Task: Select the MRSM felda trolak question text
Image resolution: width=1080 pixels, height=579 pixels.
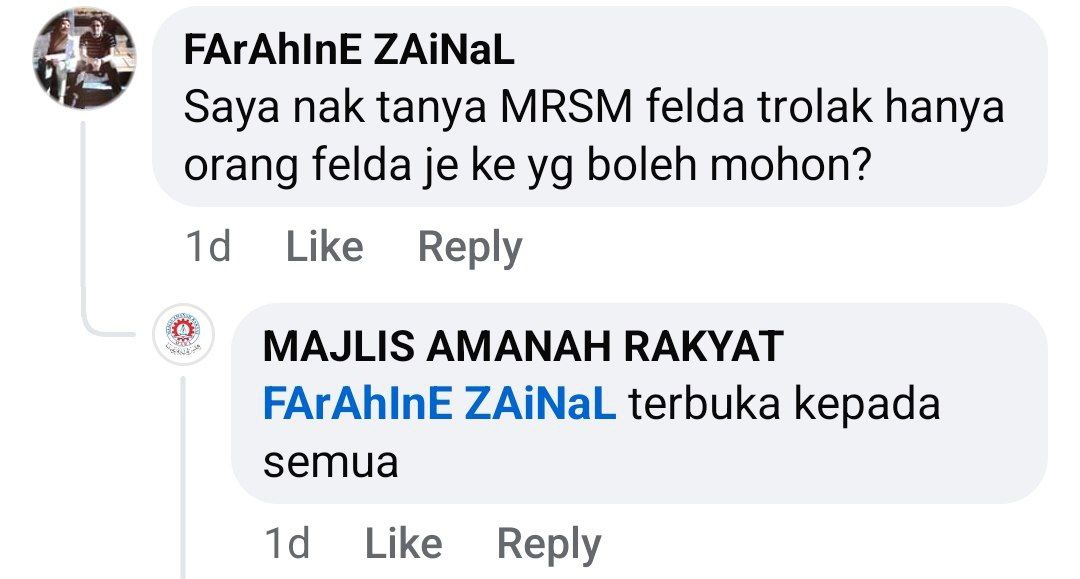Action: point(594,136)
